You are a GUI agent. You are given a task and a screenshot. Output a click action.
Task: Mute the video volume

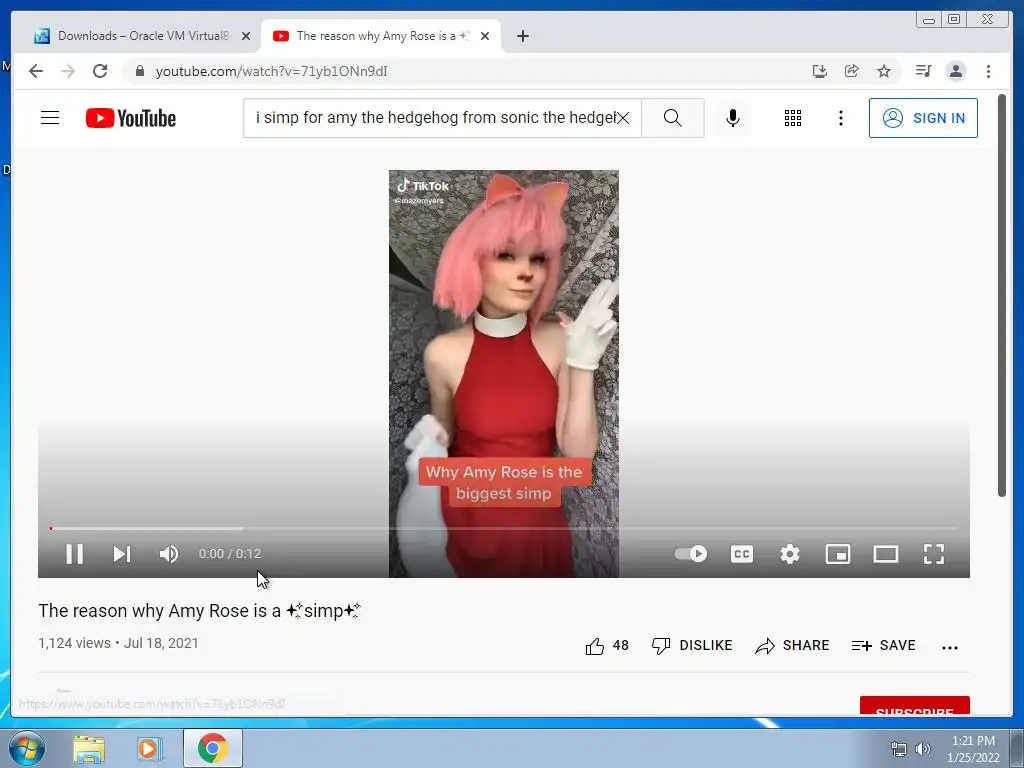(x=168, y=554)
